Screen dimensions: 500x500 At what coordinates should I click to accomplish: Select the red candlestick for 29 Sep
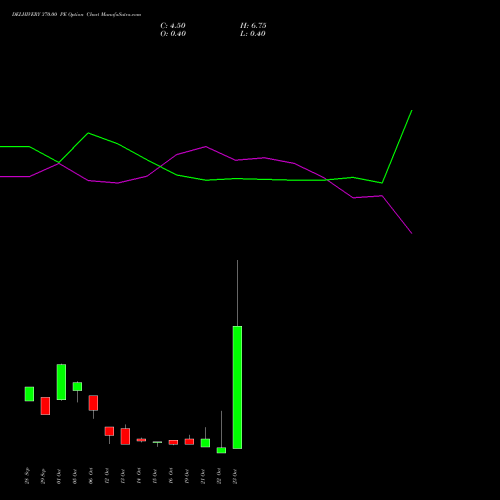(x=45, y=406)
